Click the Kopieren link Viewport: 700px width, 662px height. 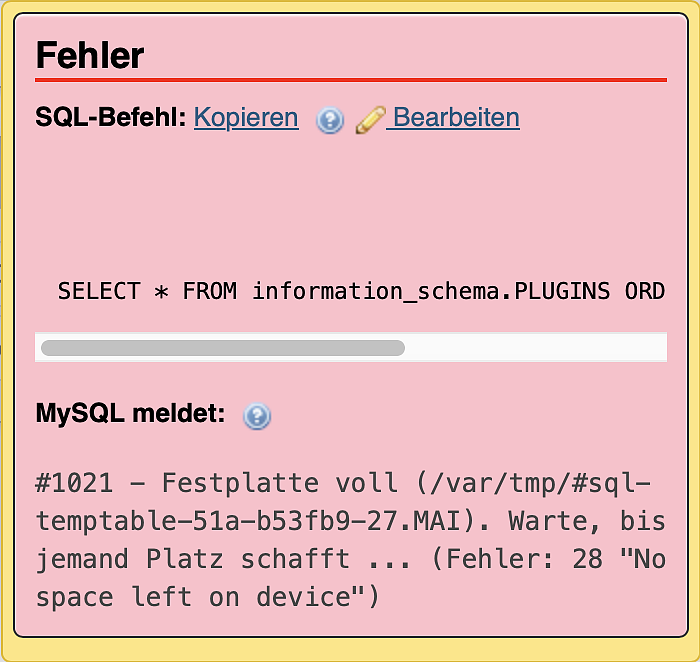(246, 118)
